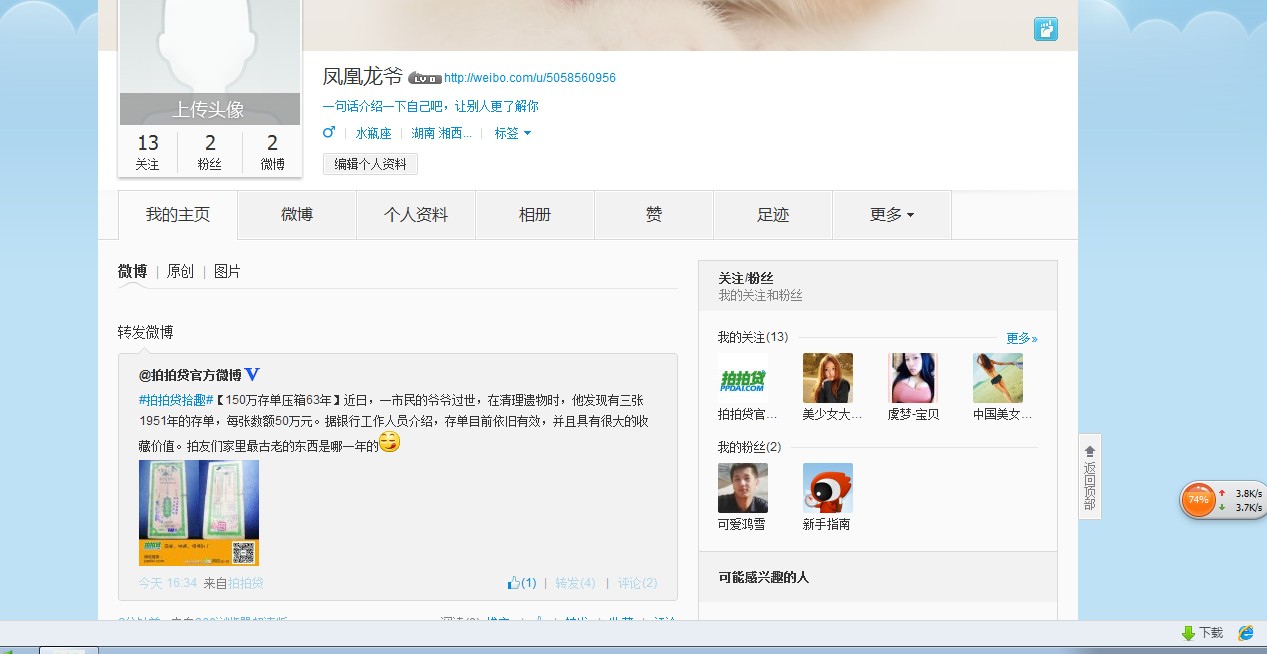The width and height of the screenshot is (1267, 654).
Task: Open 美少女大… followed account avatar
Action: [x=828, y=378]
